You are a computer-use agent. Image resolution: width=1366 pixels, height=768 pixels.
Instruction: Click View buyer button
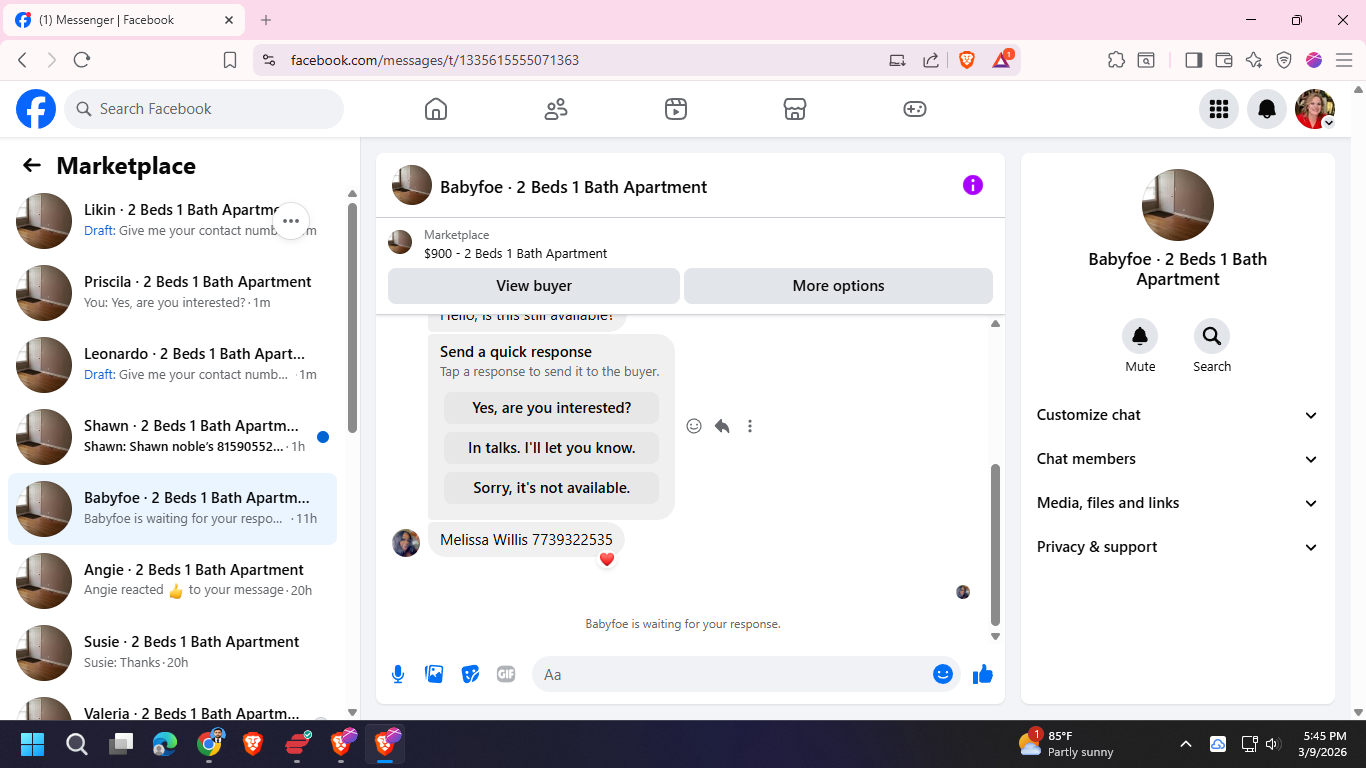534,286
